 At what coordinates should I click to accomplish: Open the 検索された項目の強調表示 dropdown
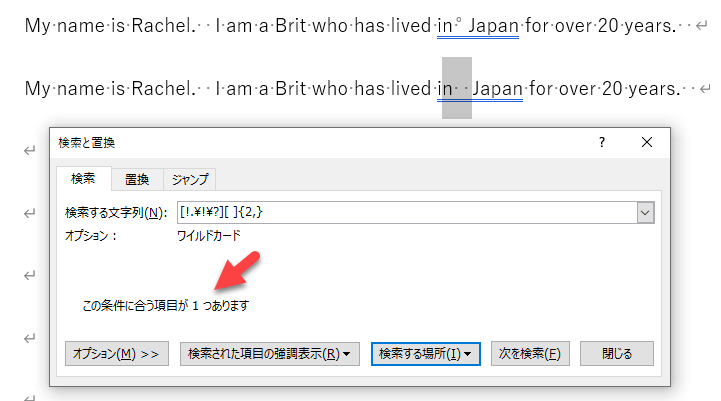point(270,353)
